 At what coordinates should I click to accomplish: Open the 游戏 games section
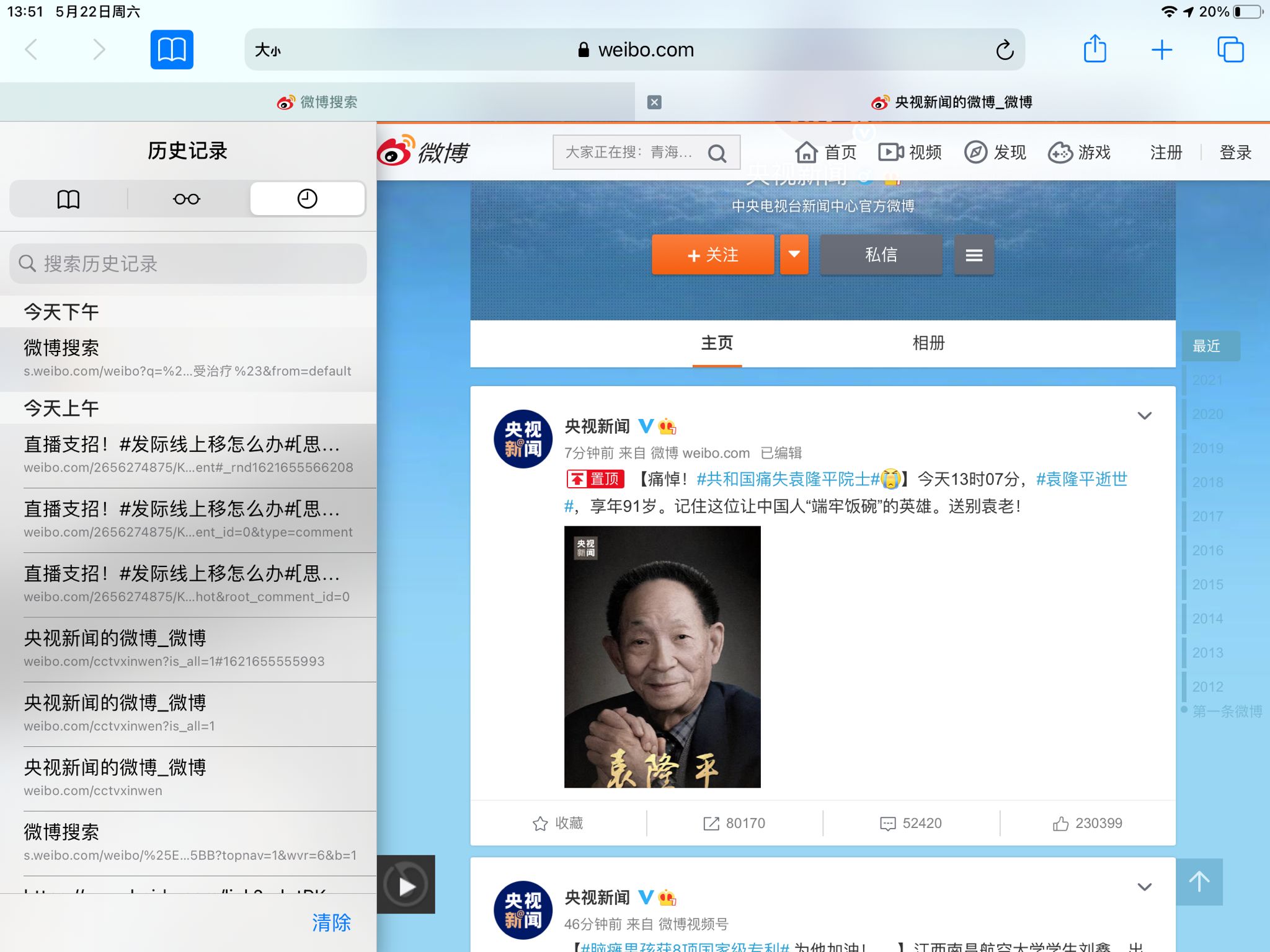click(1080, 152)
